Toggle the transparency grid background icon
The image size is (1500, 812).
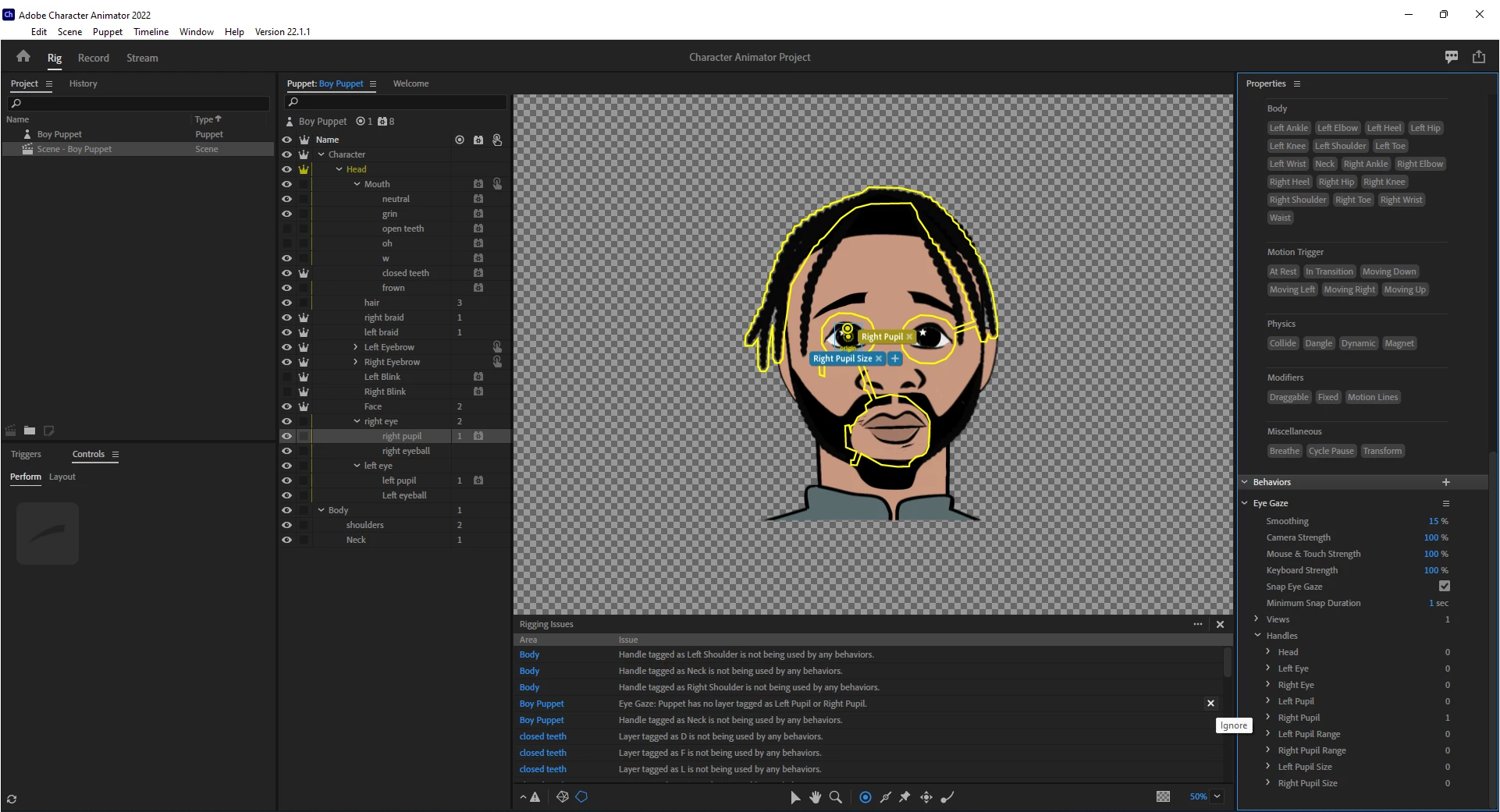1163,796
